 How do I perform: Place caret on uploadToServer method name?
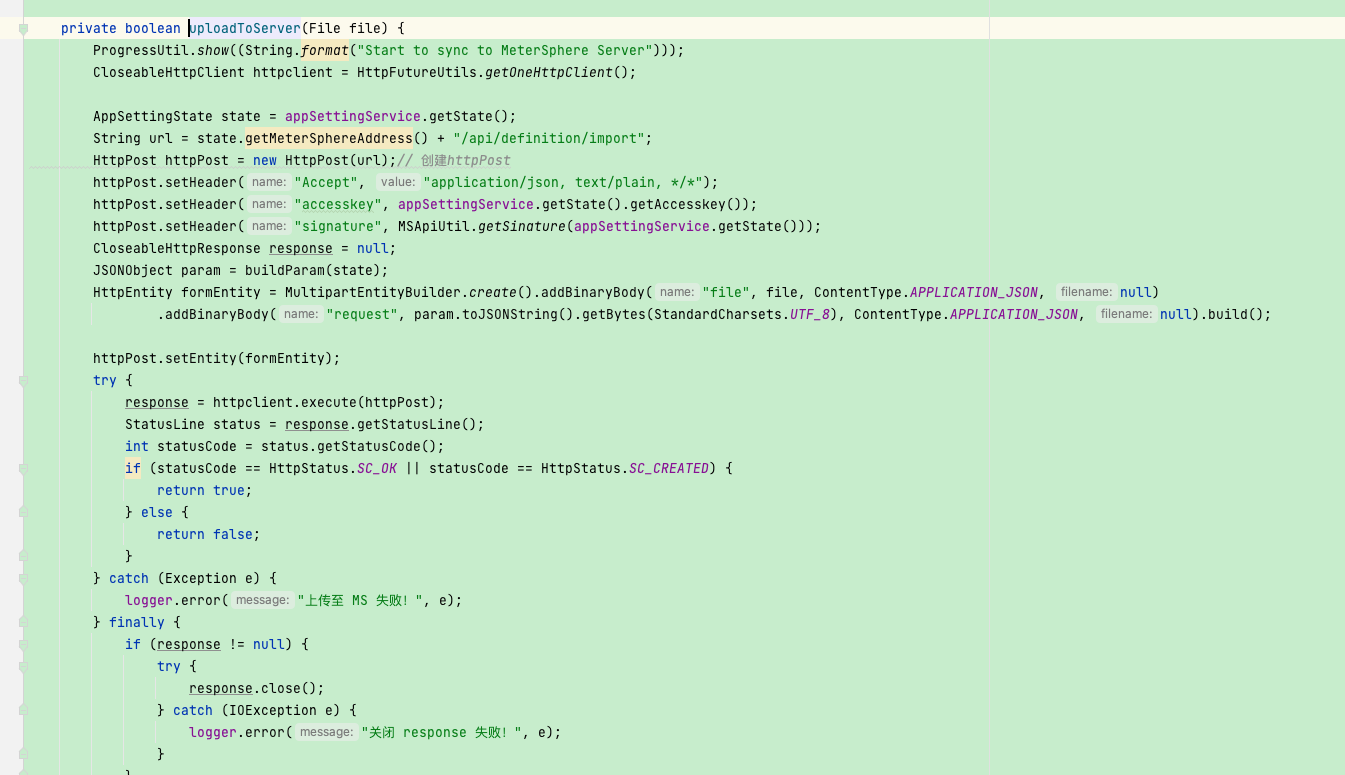[x=245, y=28]
